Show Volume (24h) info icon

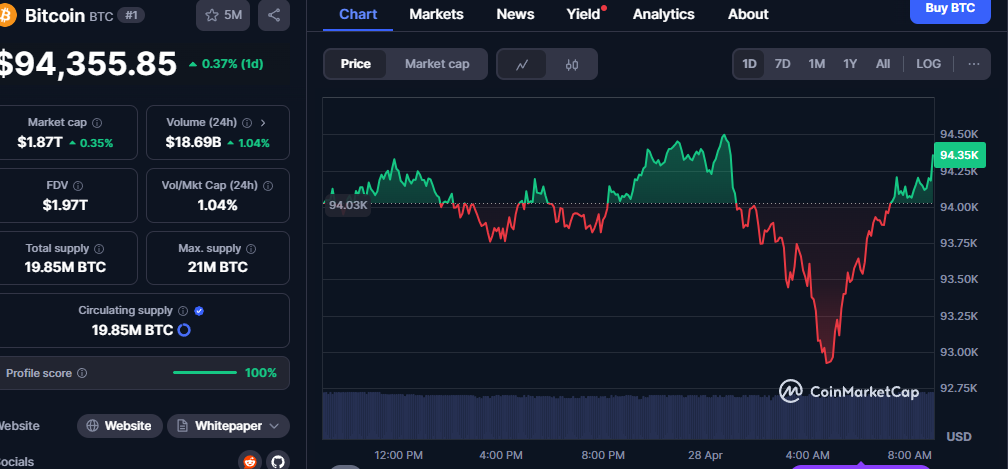(x=247, y=122)
